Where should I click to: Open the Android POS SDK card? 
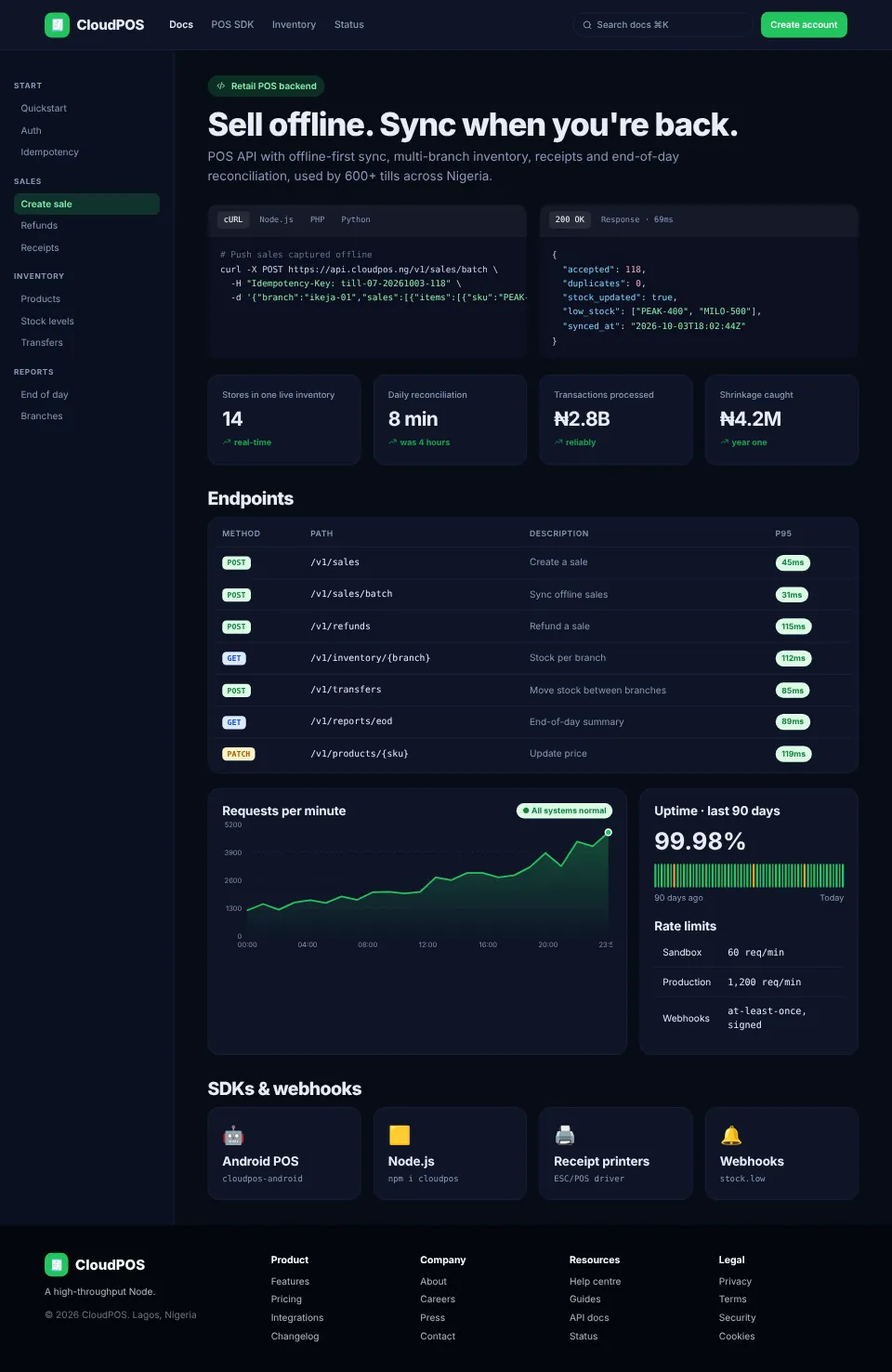[284, 1154]
